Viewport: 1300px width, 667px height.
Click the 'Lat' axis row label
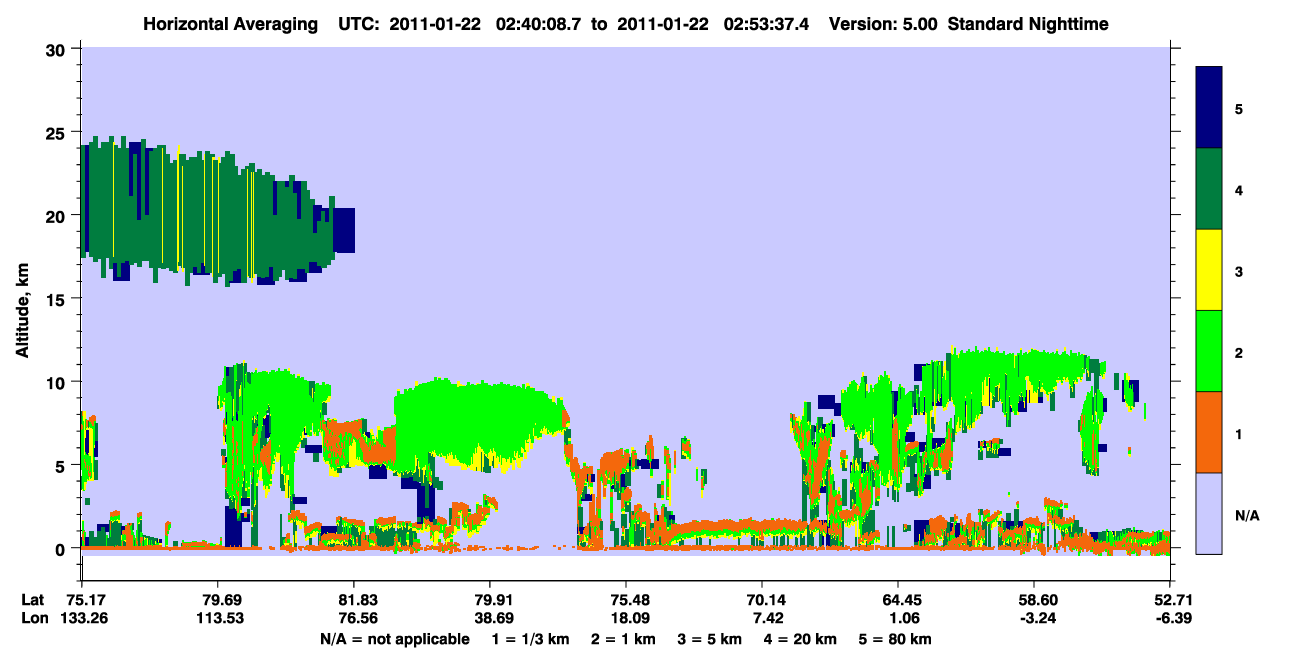[32, 600]
